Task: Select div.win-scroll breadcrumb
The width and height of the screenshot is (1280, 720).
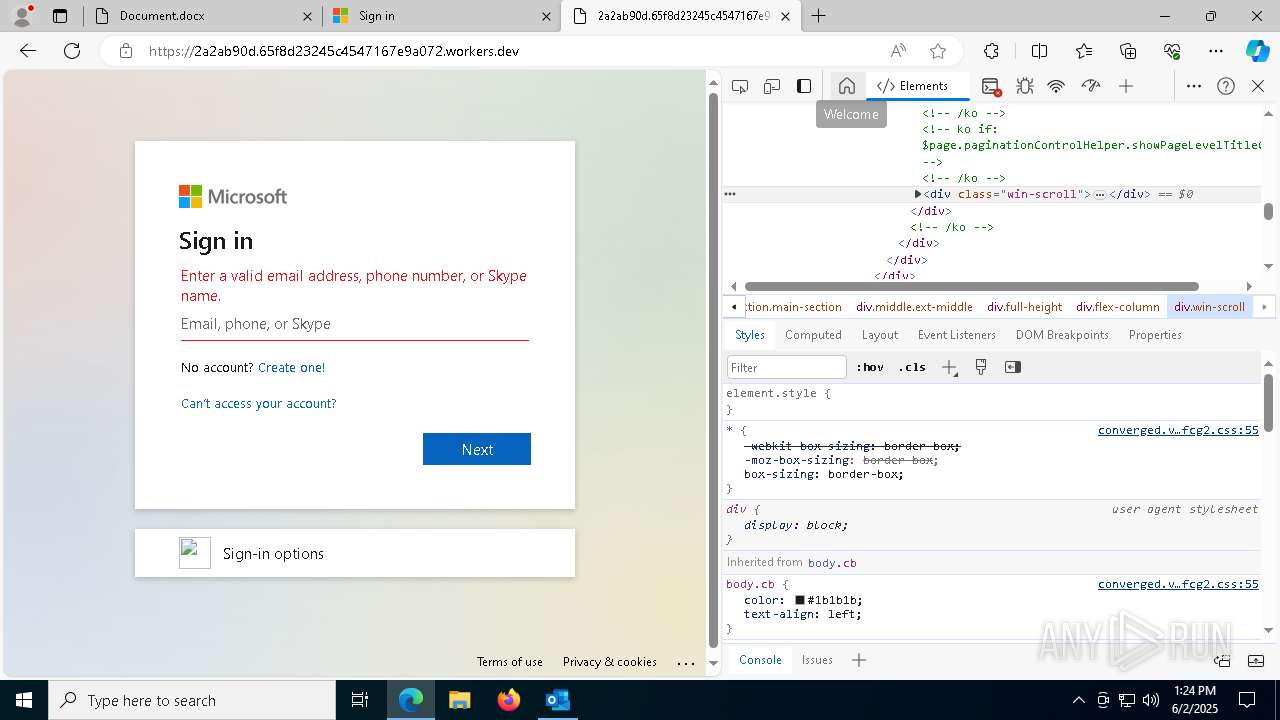Action: pyautogui.click(x=1210, y=307)
